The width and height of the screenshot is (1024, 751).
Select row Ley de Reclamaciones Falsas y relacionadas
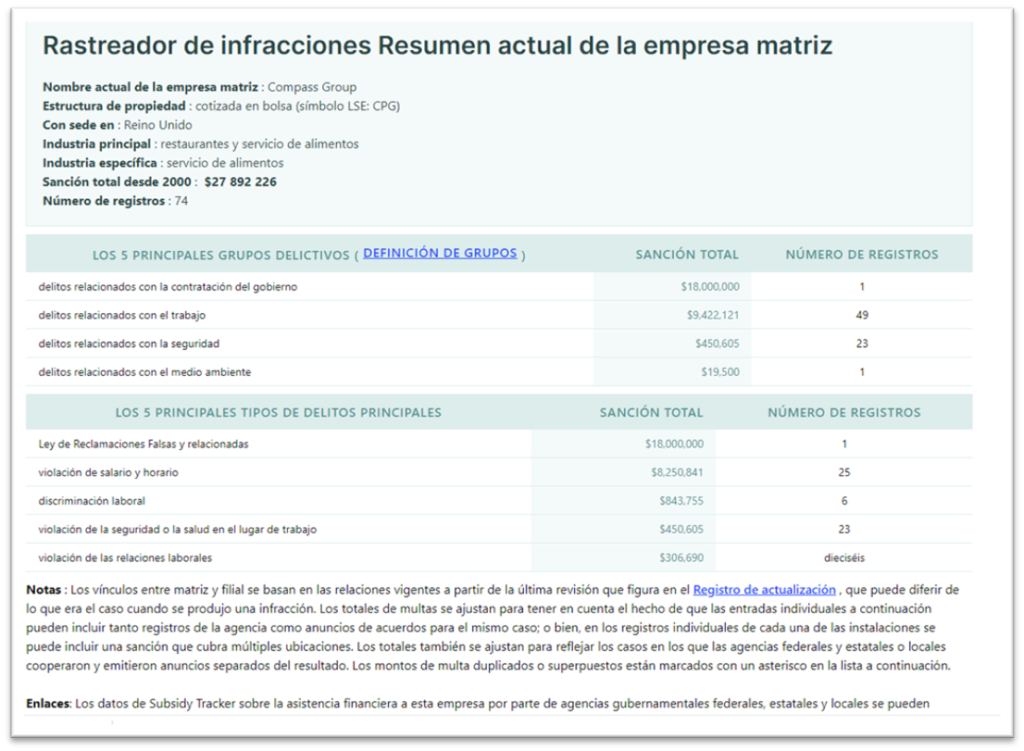(499, 444)
